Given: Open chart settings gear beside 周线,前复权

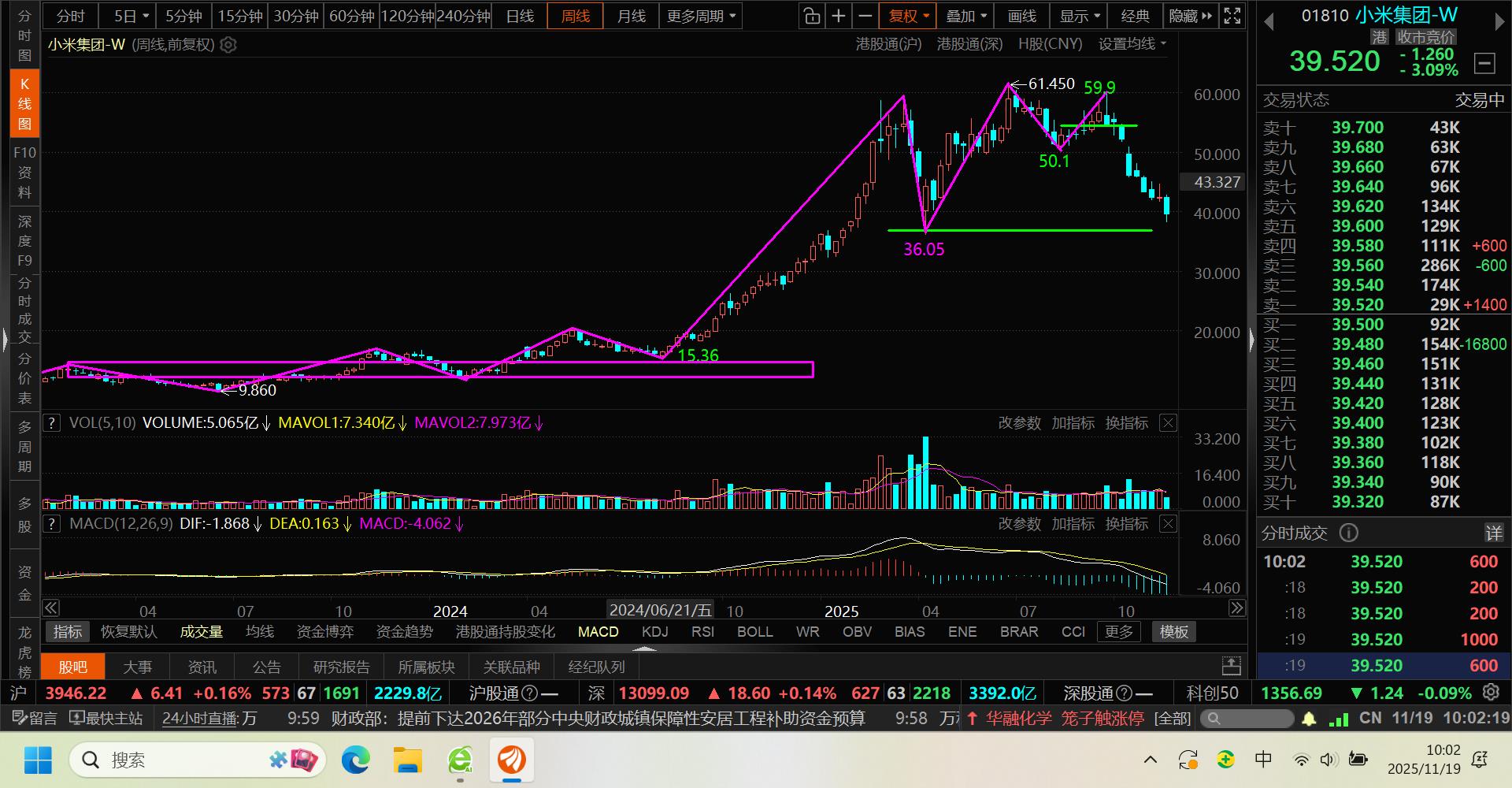Looking at the screenshot, I should tap(228, 45).
